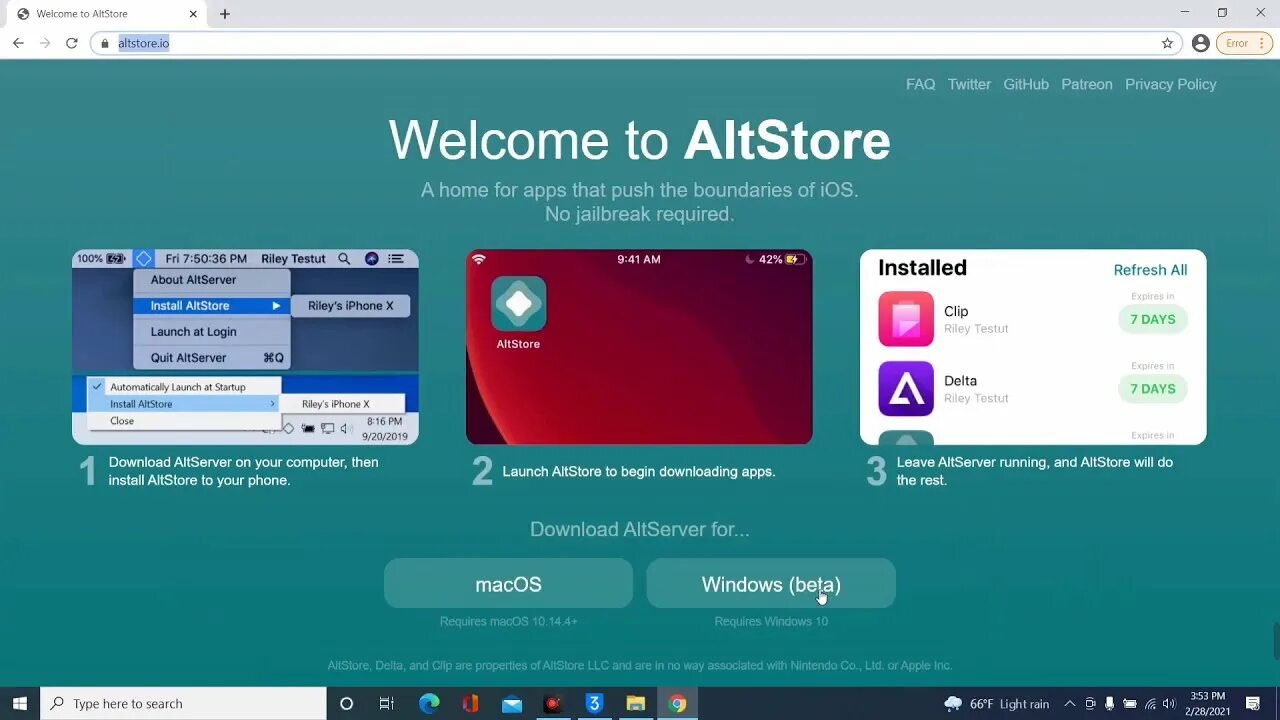Click the Meet Now tray icon
1280x720 pixels.
1090,704
